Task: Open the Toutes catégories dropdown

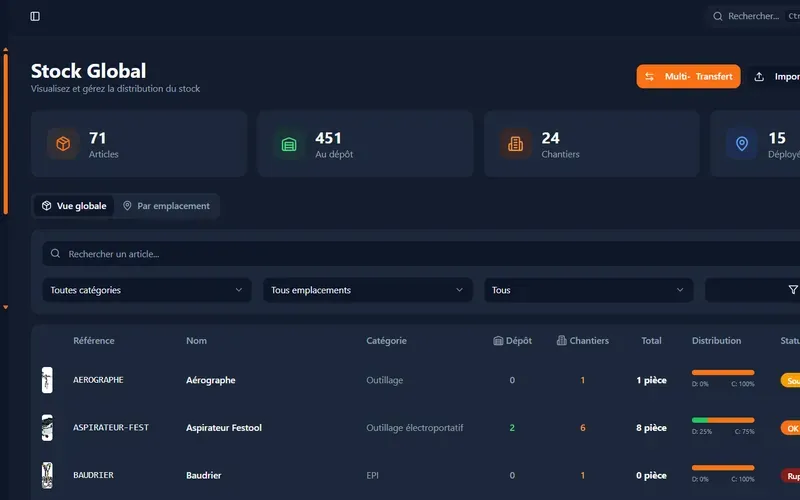Action: click(x=146, y=290)
